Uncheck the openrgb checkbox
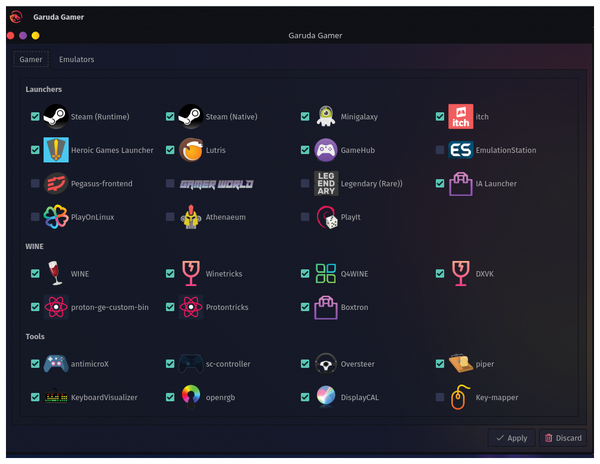 point(170,397)
